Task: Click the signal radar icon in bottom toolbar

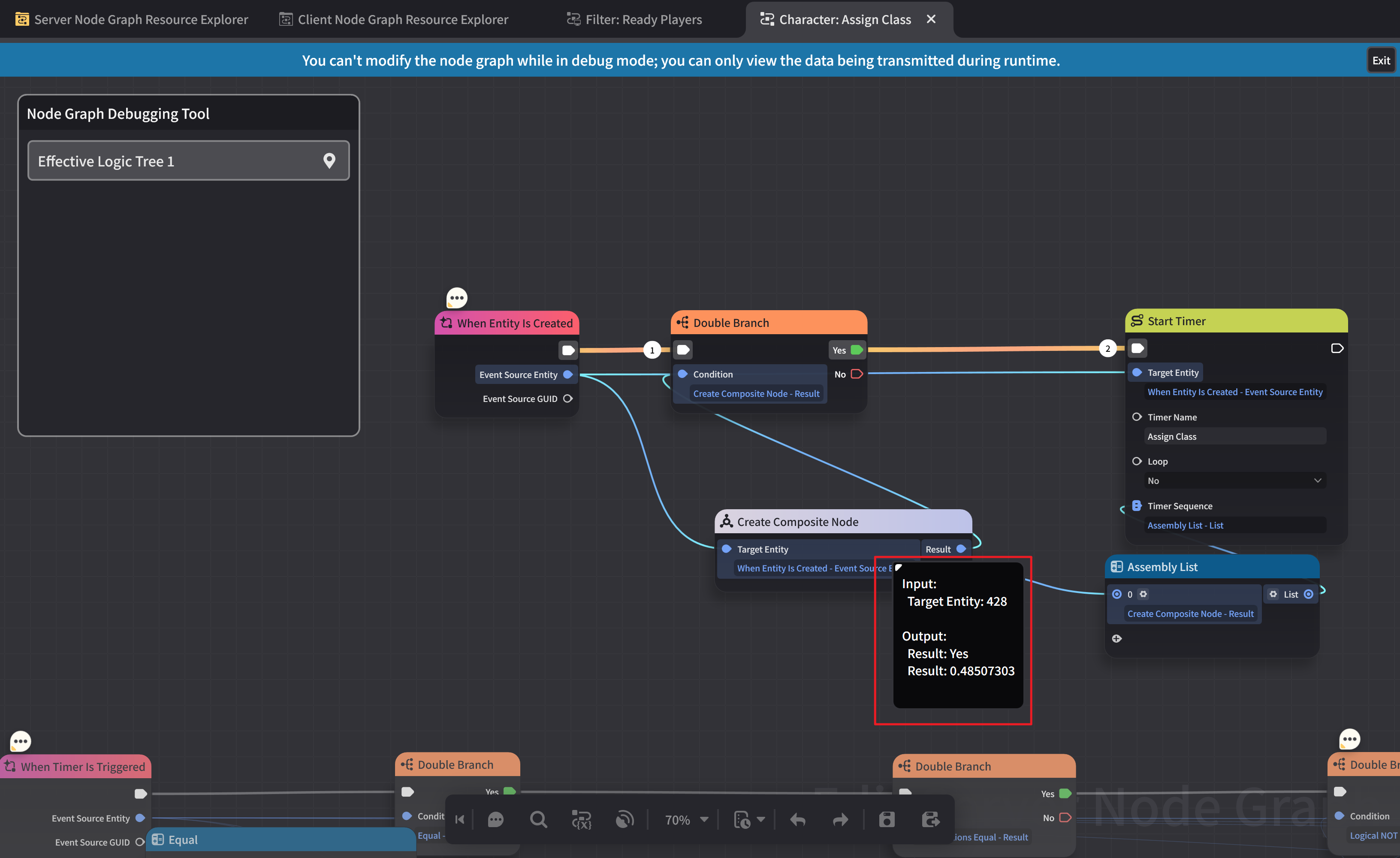Action: 625,819
